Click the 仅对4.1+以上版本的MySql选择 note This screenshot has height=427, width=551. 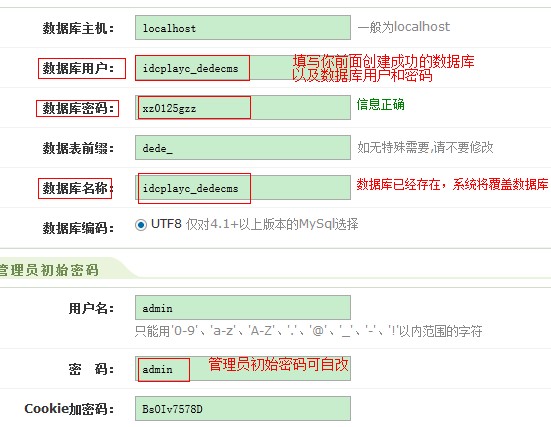[272, 224]
